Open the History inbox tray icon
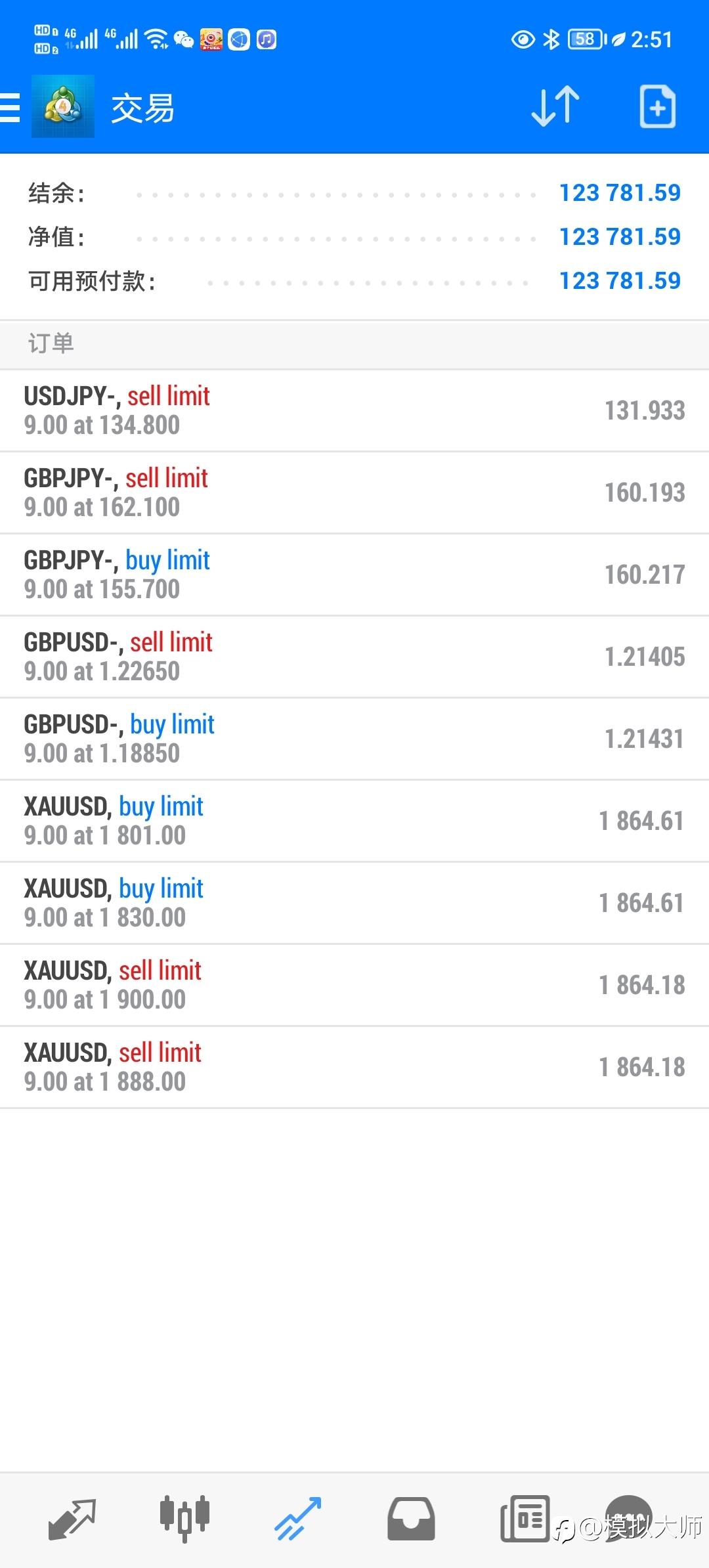Screen dimensions: 709x1568 (x=411, y=1519)
